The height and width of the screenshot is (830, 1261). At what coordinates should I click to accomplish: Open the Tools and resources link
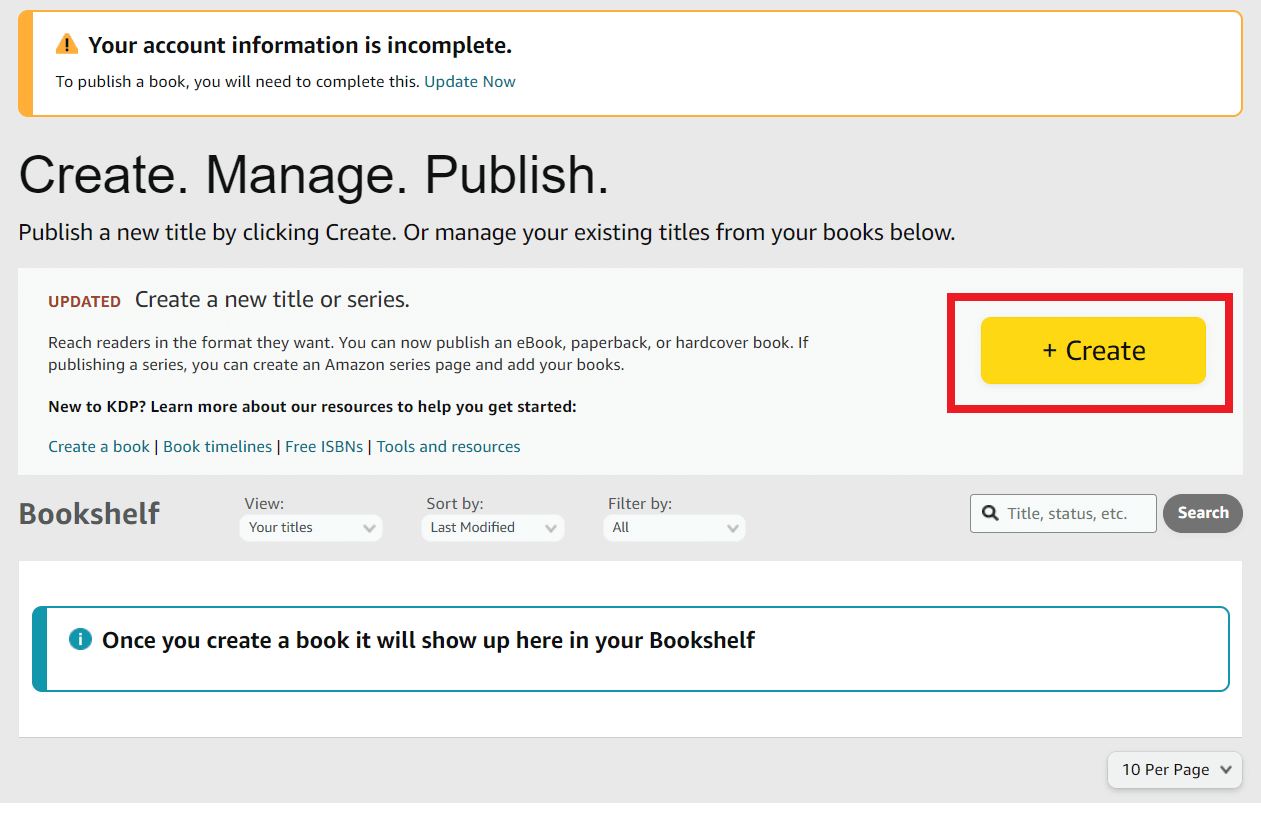point(448,446)
